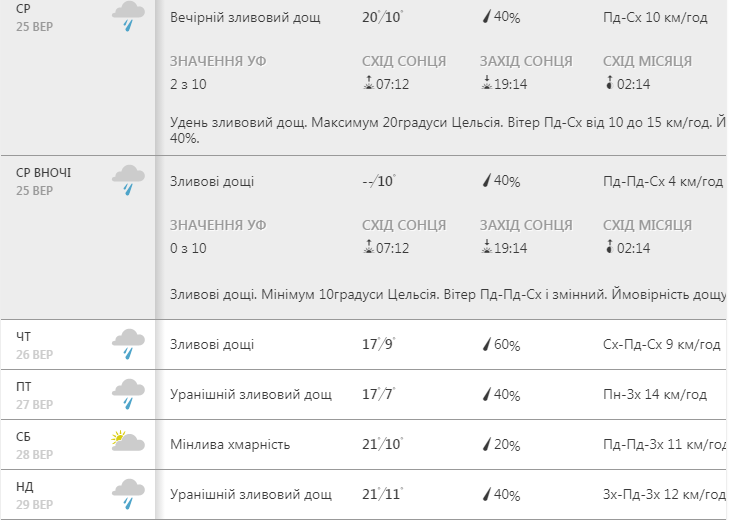Expand the НД 29 ВЕР forecast row
This screenshot has width=730, height=520.
point(363,494)
